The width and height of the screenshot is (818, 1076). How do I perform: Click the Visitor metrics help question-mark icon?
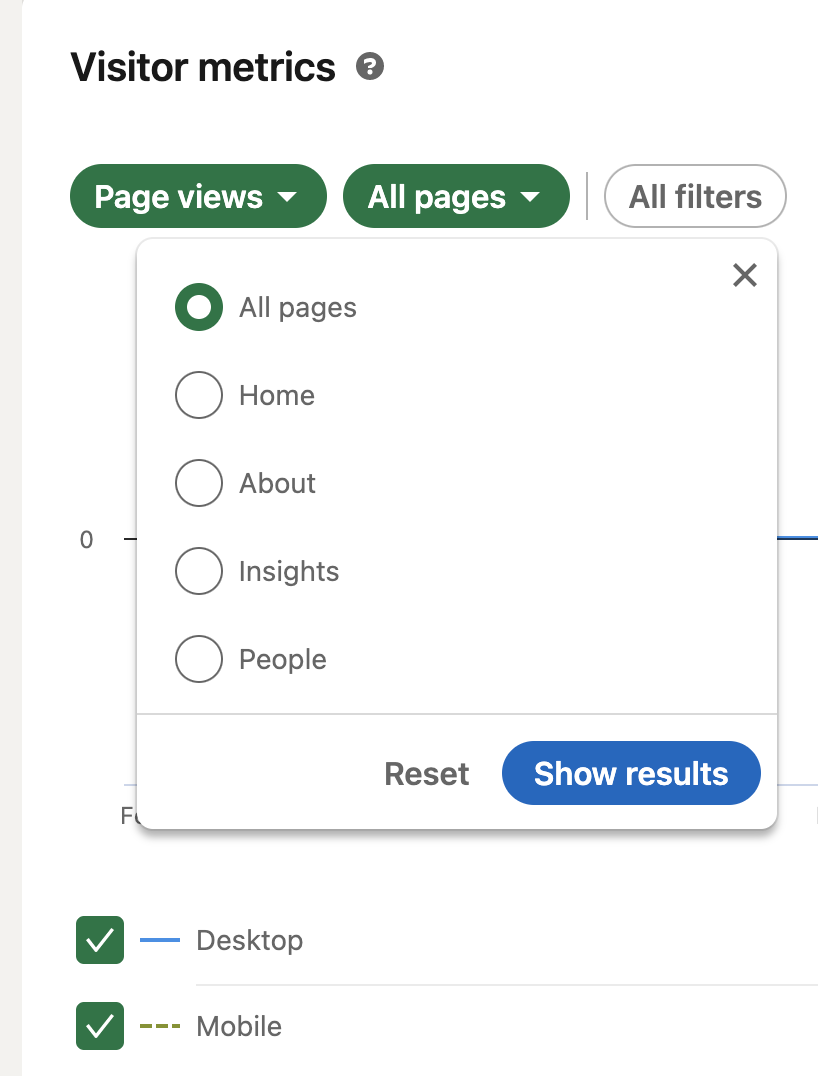point(370,67)
